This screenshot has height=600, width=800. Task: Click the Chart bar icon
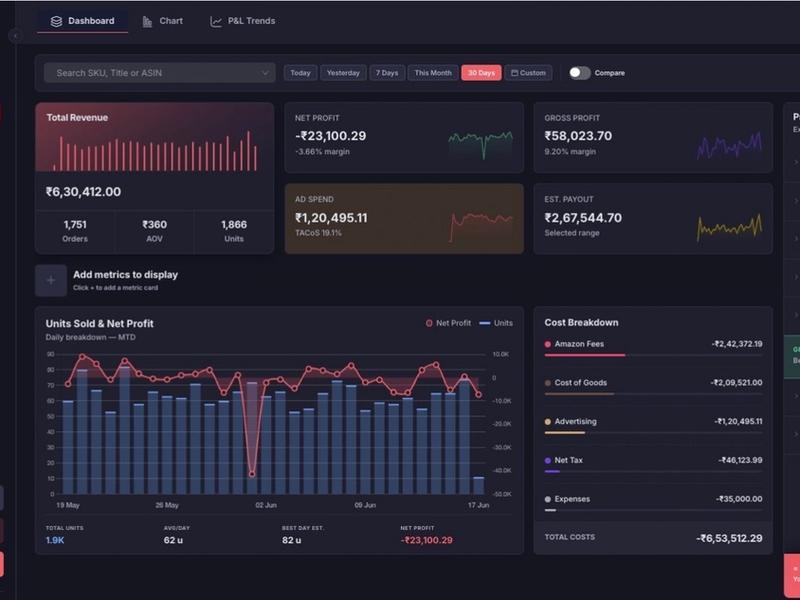[147, 21]
